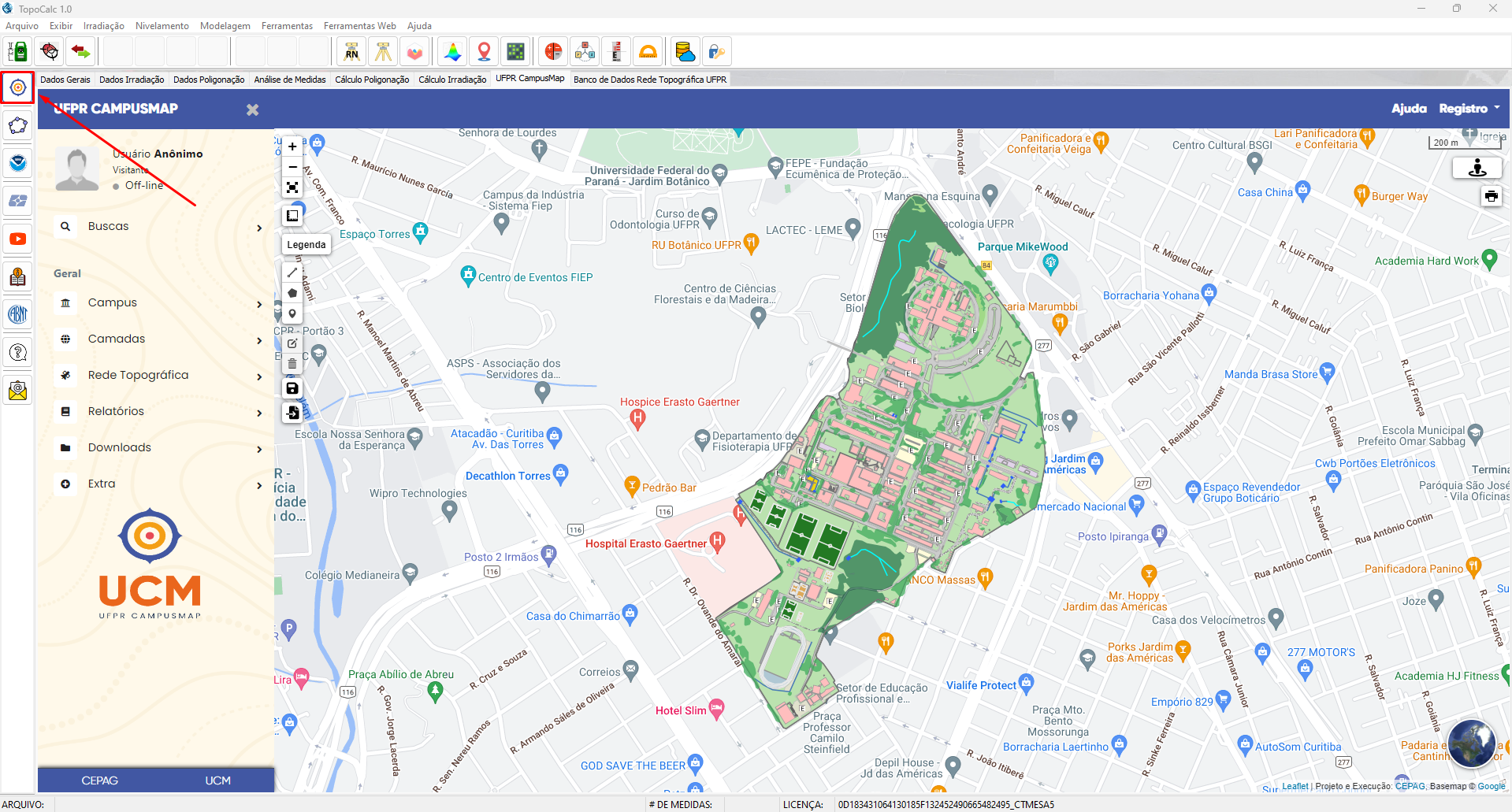Zoom out on the map

(x=292, y=167)
